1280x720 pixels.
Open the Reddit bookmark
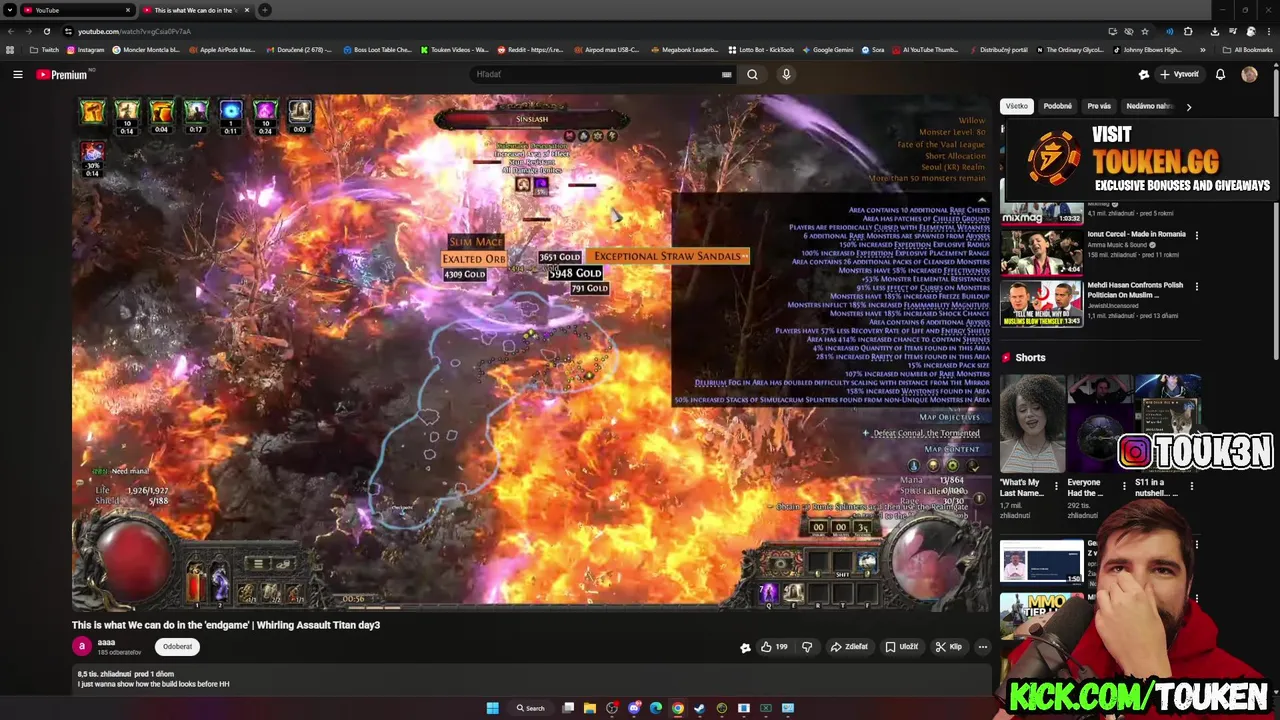click(529, 50)
